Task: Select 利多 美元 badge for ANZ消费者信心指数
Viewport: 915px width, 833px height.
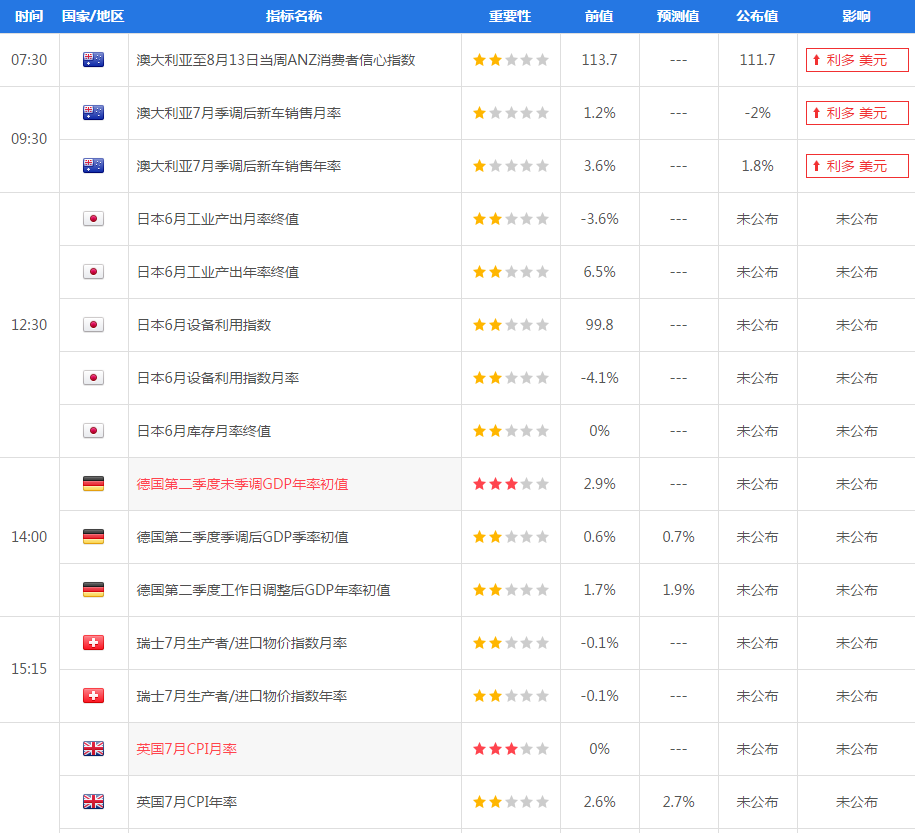Action: coord(857,60)
